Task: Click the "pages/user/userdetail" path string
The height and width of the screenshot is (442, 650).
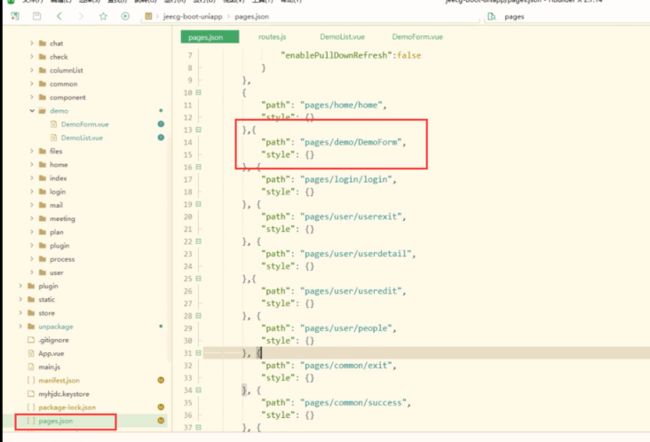Action: point(356,254)
